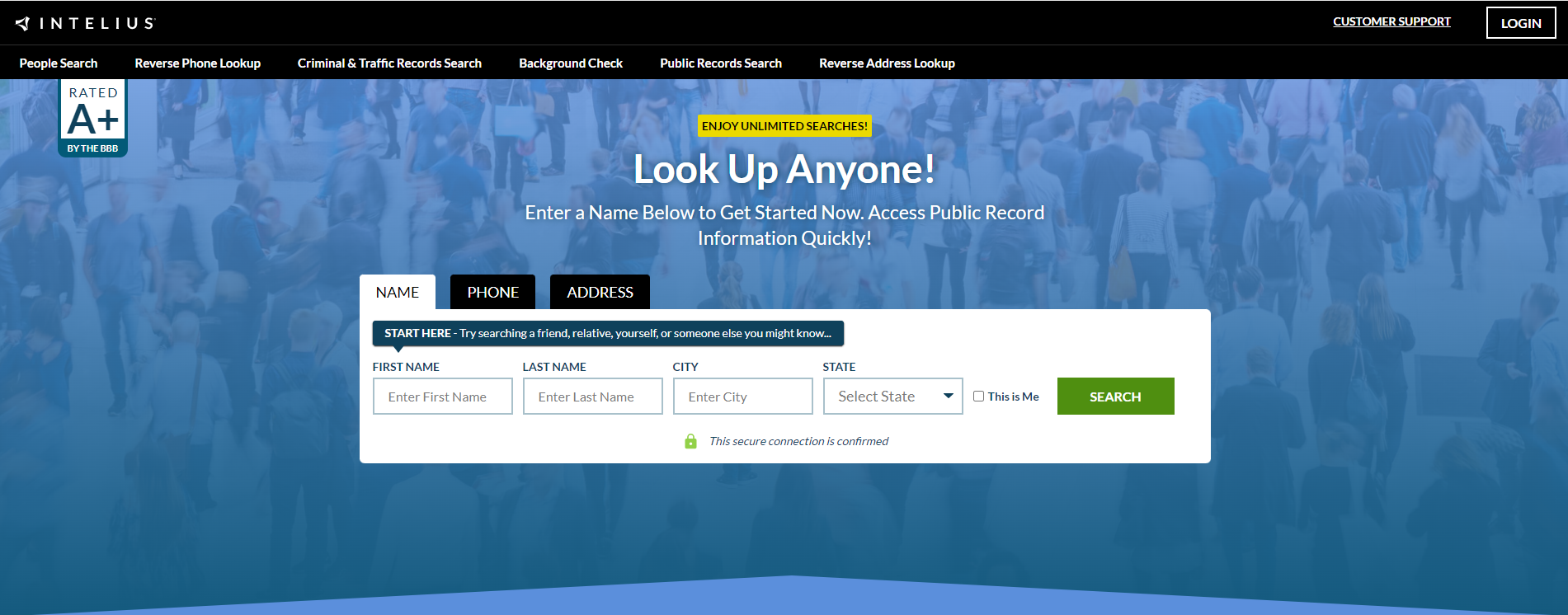Open the Select State dropdown
Image resolution: width=1568 pixels, height=615 pixels.
(892, 397)
